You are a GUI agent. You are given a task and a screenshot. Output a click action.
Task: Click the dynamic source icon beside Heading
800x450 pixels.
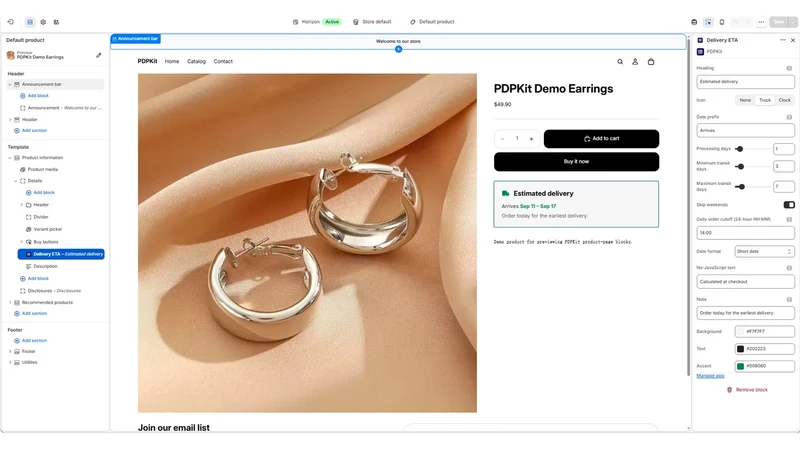tap(789, 68)
